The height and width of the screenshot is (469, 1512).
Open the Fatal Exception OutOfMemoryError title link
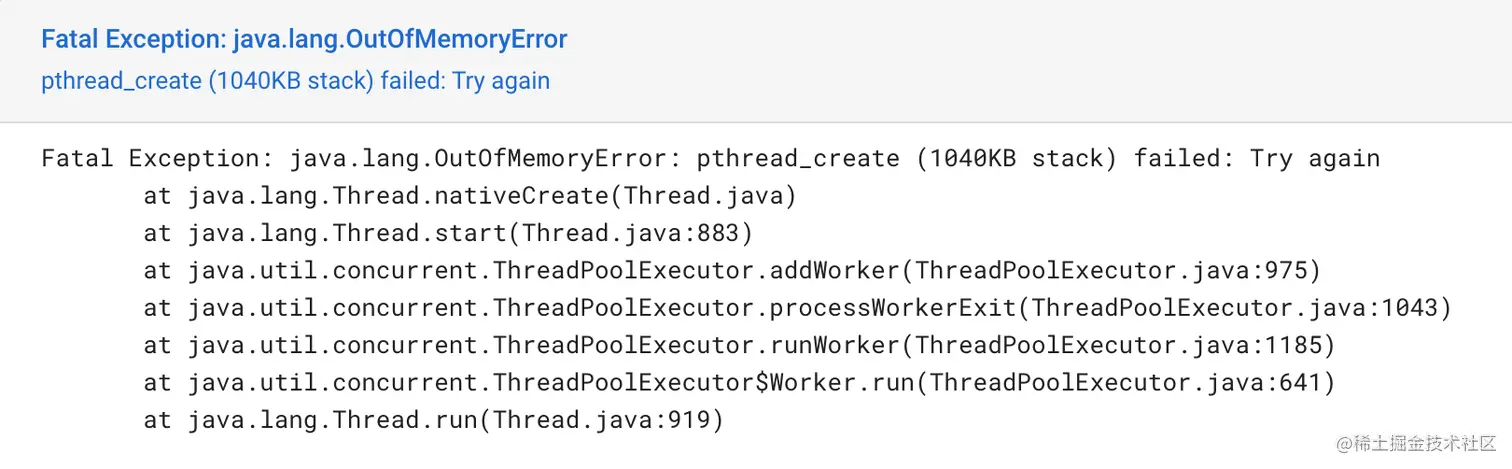[x=304, y=40]
